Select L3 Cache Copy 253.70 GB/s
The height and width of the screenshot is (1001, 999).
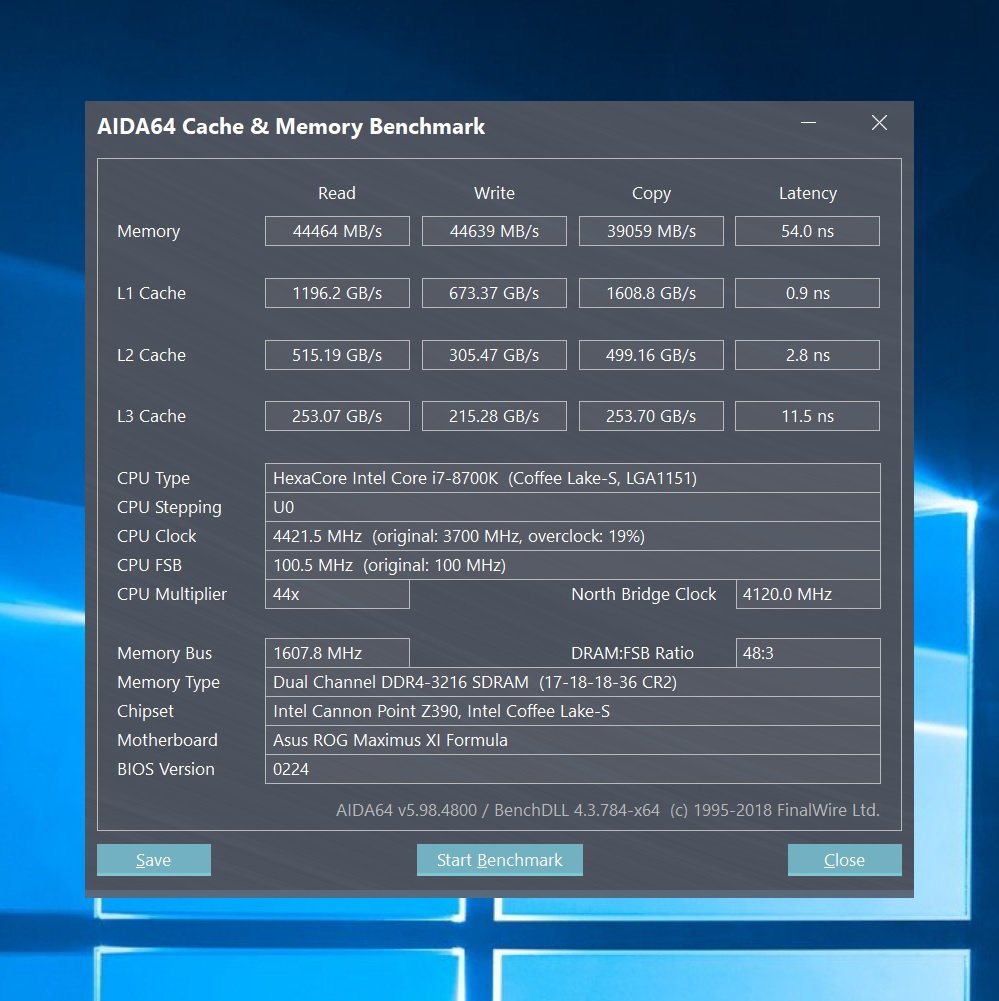point(651,416)
